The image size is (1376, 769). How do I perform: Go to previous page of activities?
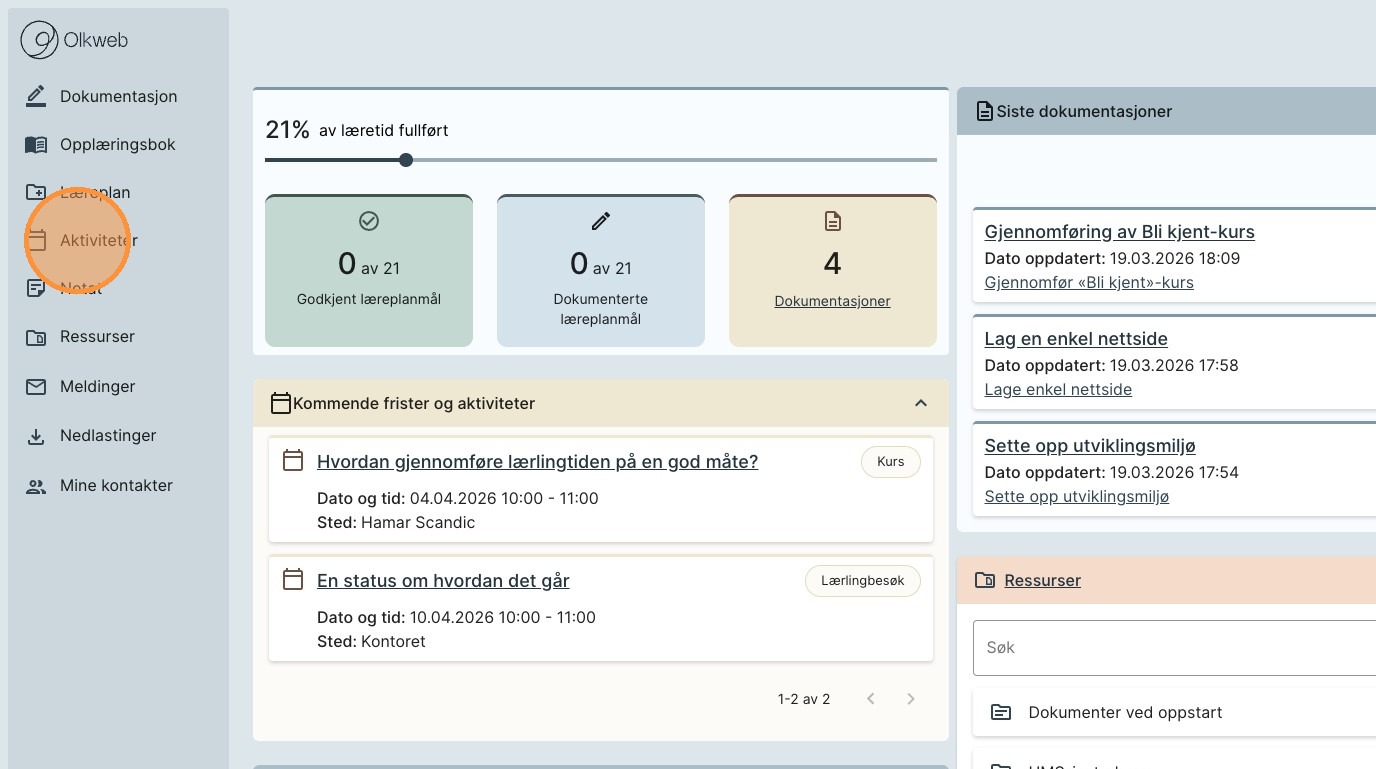click(x=871, y=699)
